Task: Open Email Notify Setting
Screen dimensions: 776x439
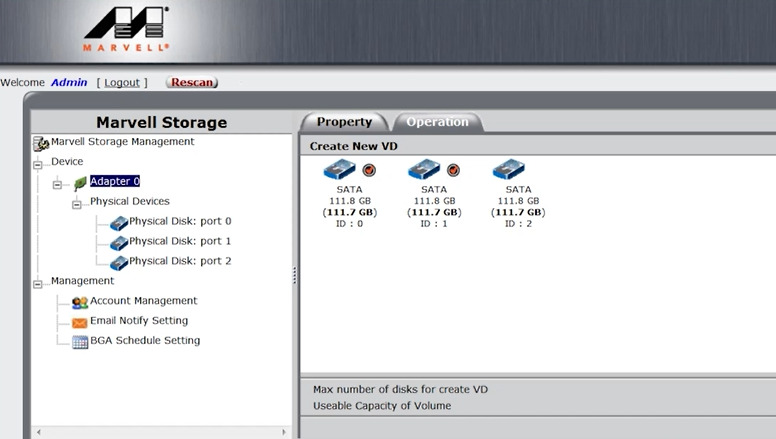Action: coord(139,321)
